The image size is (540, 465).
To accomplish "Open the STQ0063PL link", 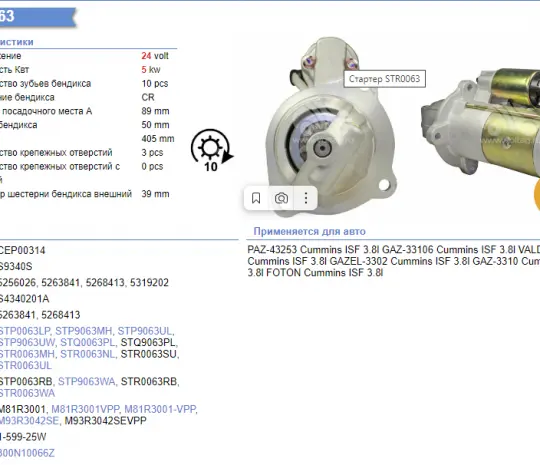I will click(x=87, y=342).
